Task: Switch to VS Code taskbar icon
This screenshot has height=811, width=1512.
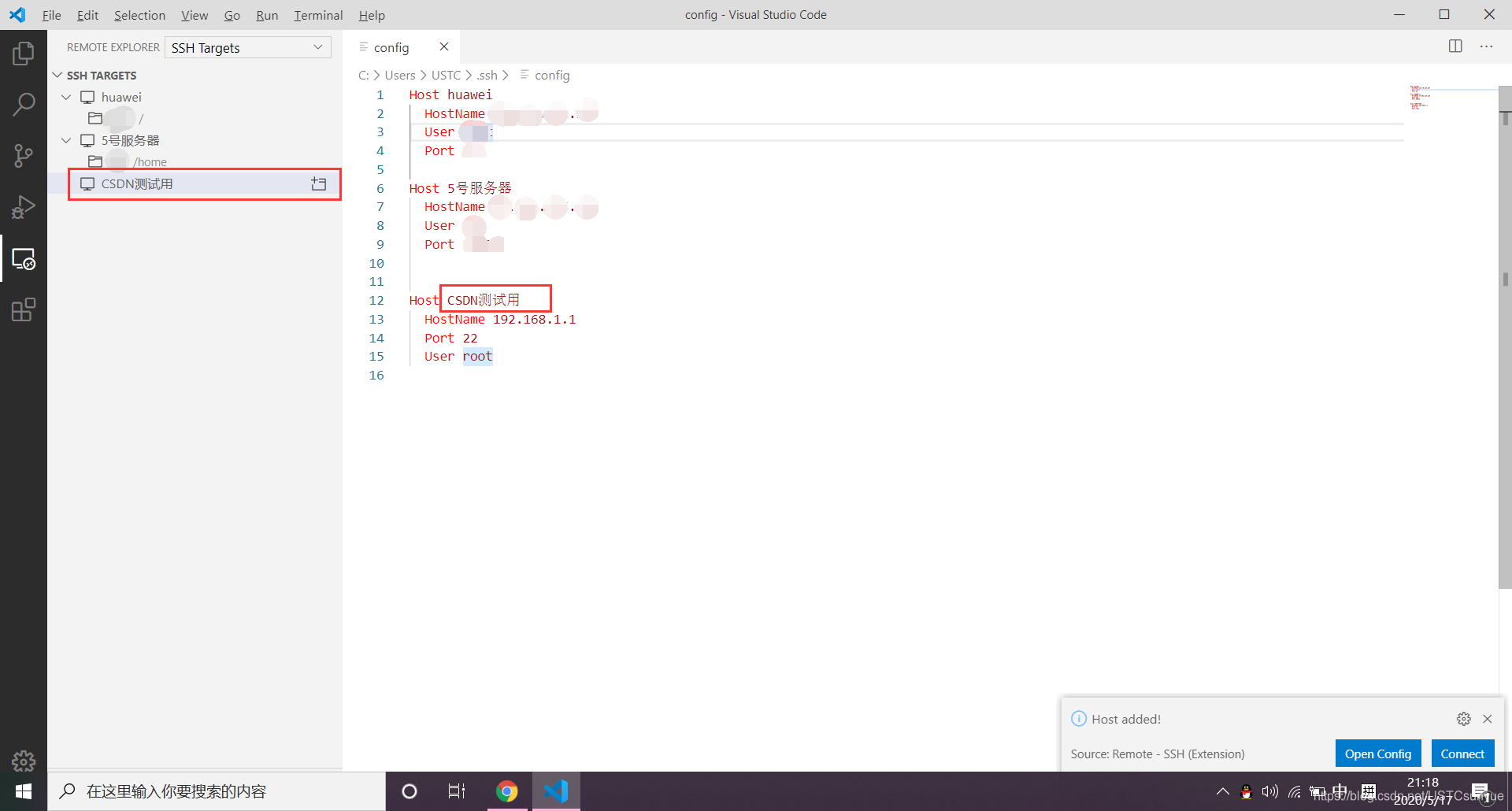Action: click(x=556, y=791)
